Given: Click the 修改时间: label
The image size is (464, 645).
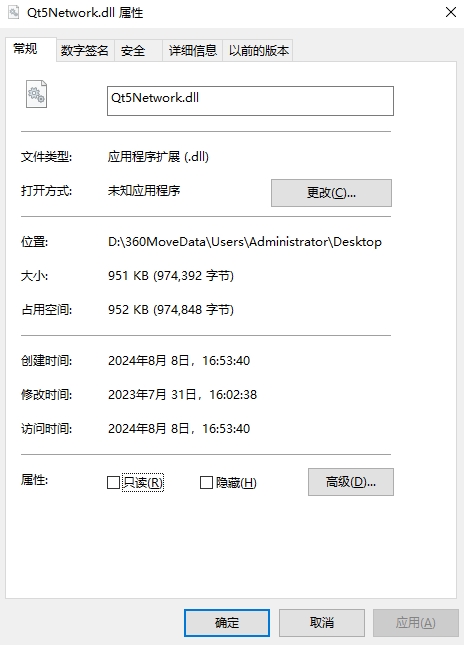Looking at the screenshot, I should pos(46,395).
